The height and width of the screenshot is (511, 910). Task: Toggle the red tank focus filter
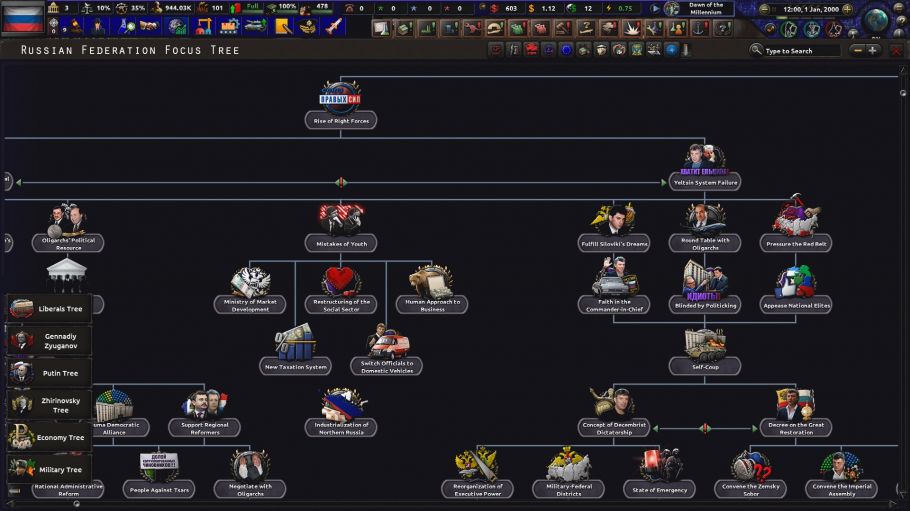point(532,50)
